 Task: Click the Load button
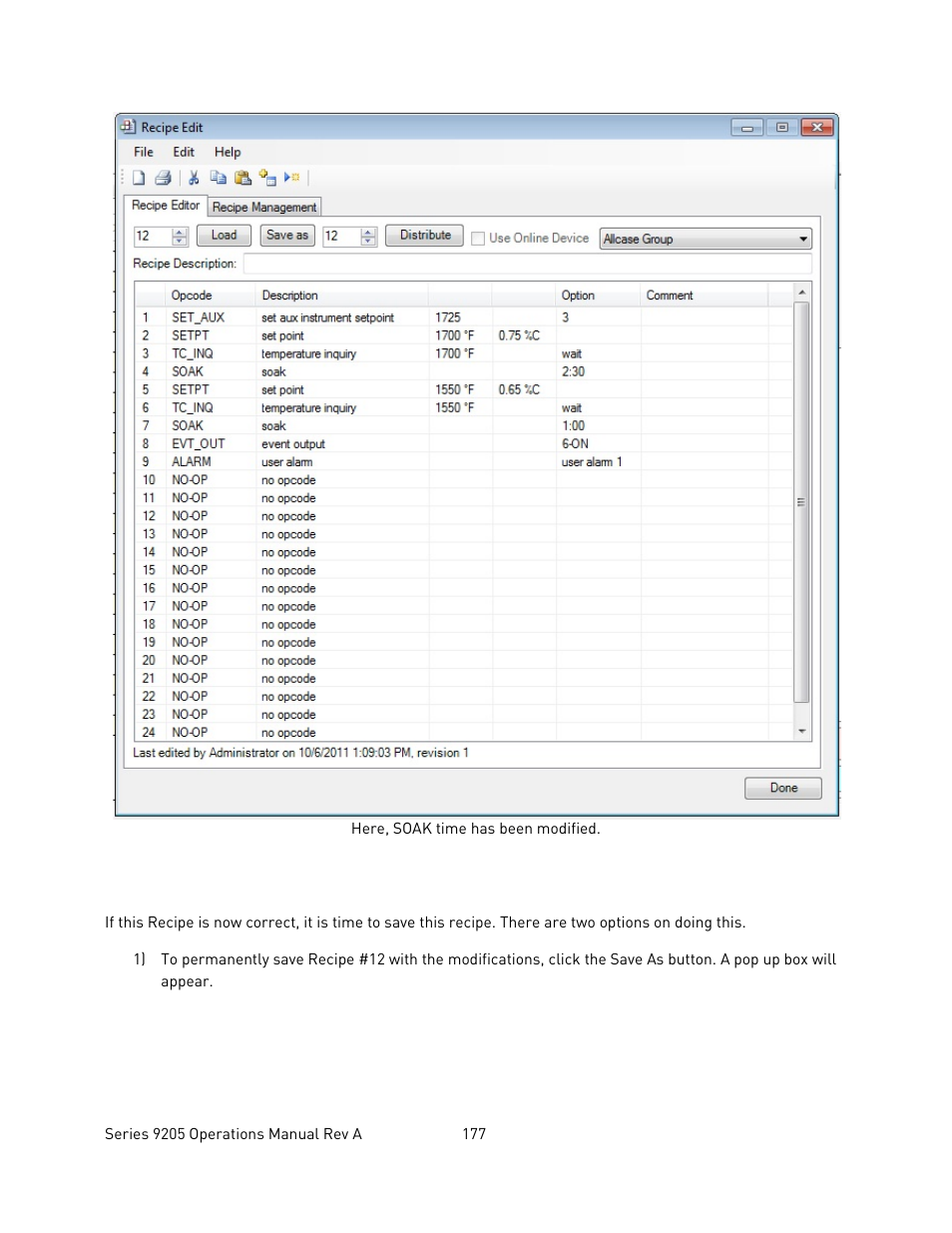(224, 236)
